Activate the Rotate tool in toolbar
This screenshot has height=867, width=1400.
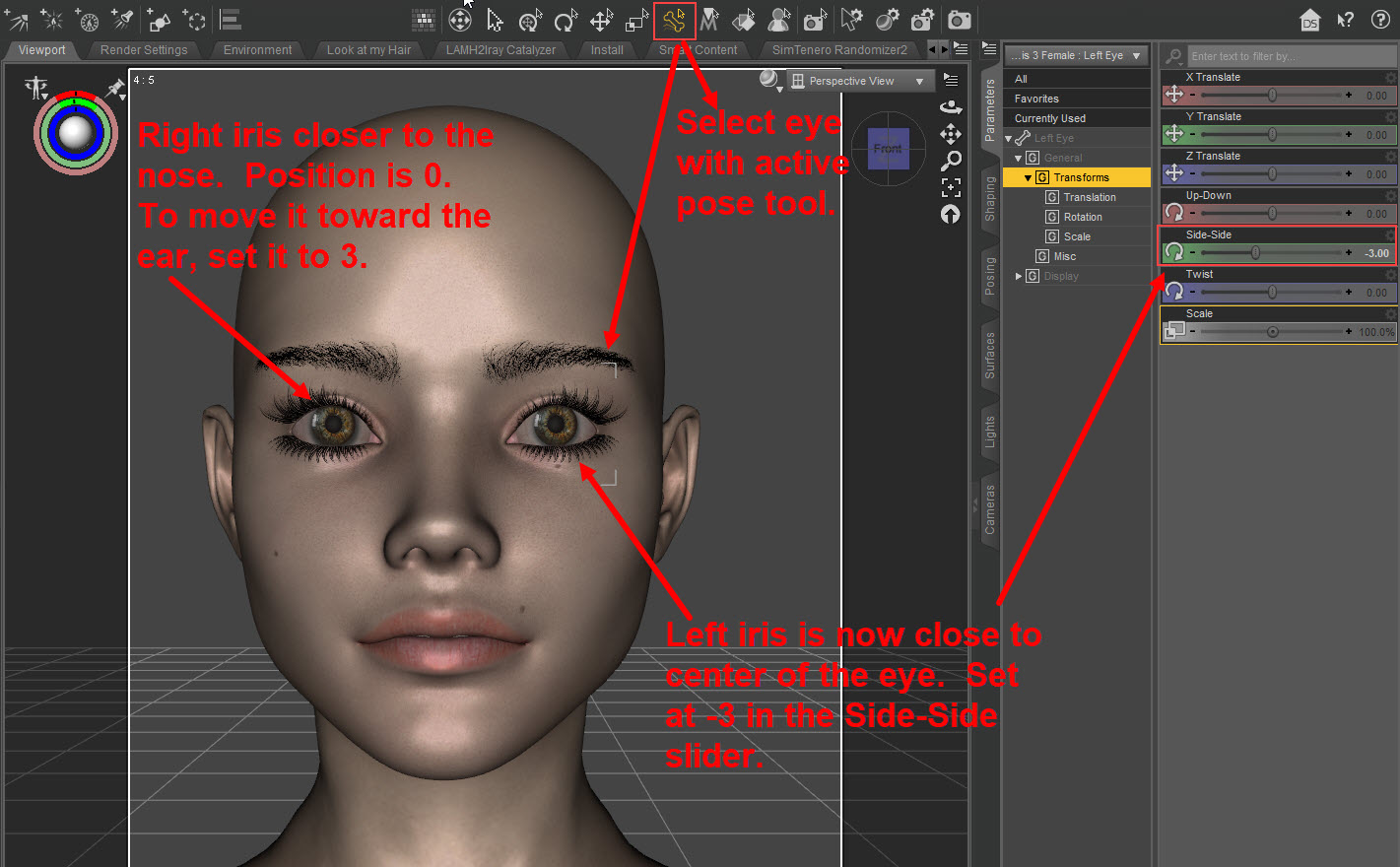tap(566, 20)
